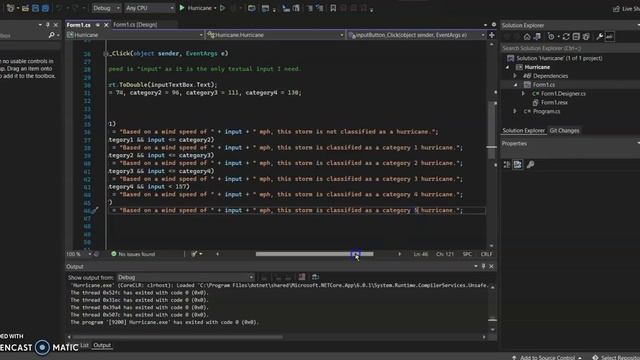
Task: Click Solution Explorer wrench Properties icon
Action: coord(600,37)
